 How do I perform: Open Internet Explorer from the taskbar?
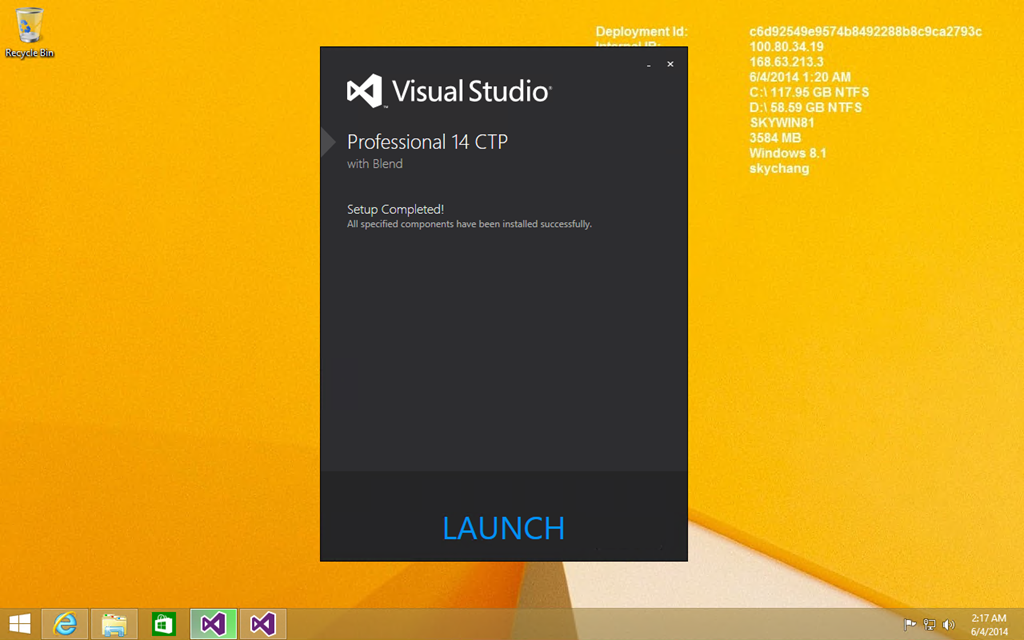click(x=65, y=624)
